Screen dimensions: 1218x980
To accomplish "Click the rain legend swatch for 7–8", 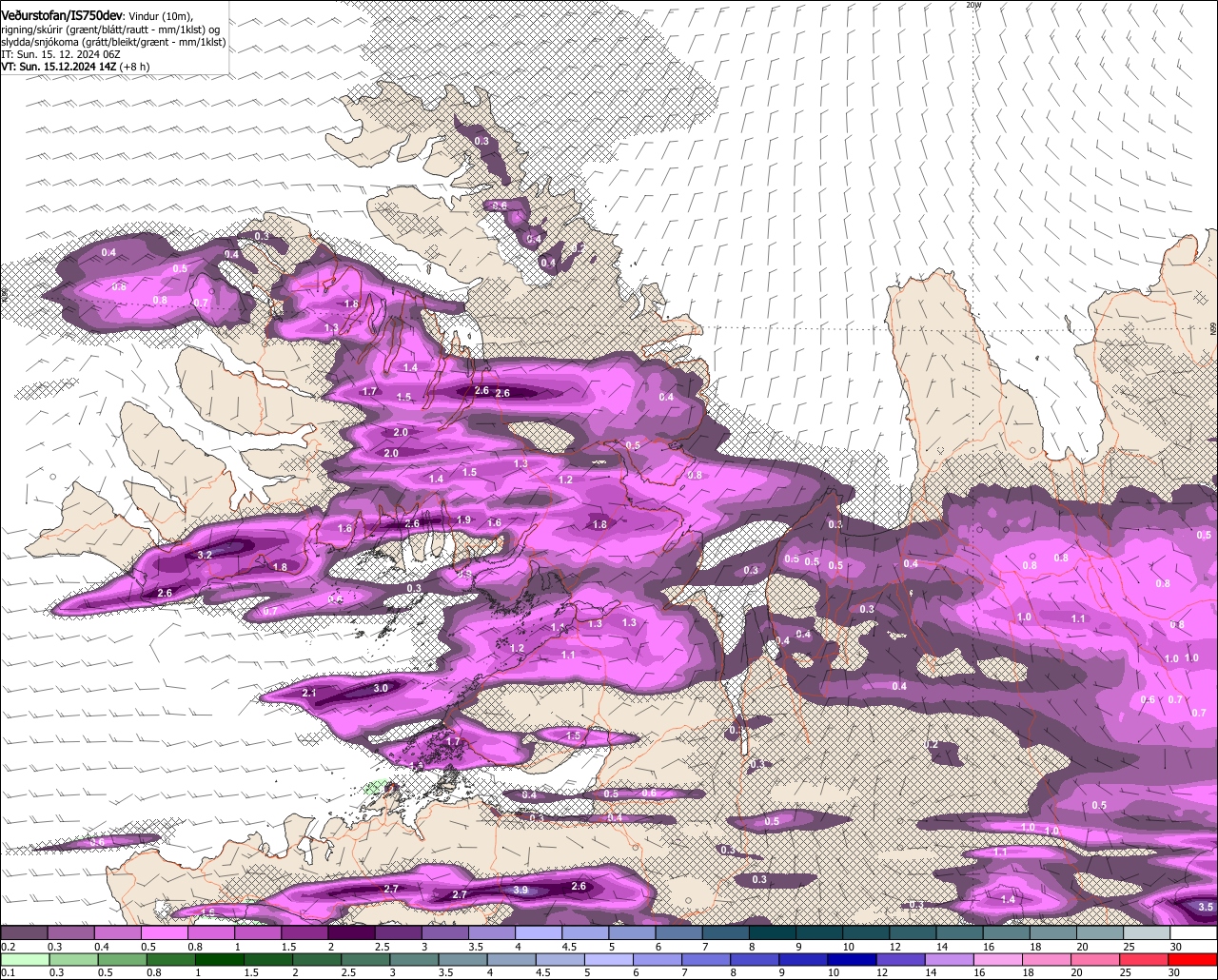I will click(708, 959).
